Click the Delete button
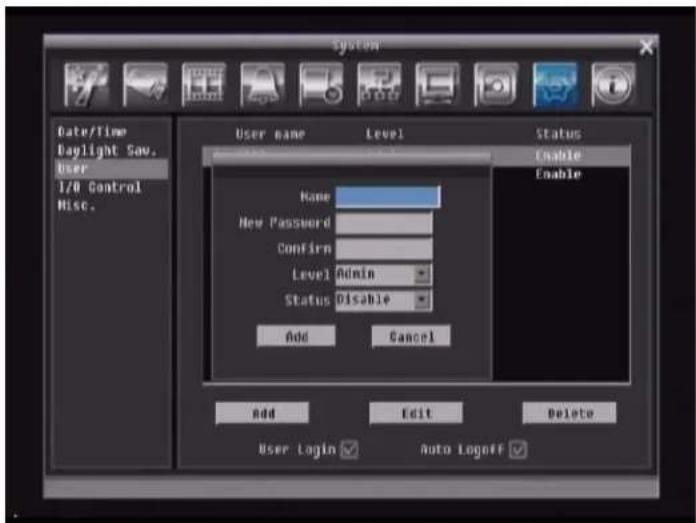The height and width of the screenshot is (523, 696). point(569,413)
